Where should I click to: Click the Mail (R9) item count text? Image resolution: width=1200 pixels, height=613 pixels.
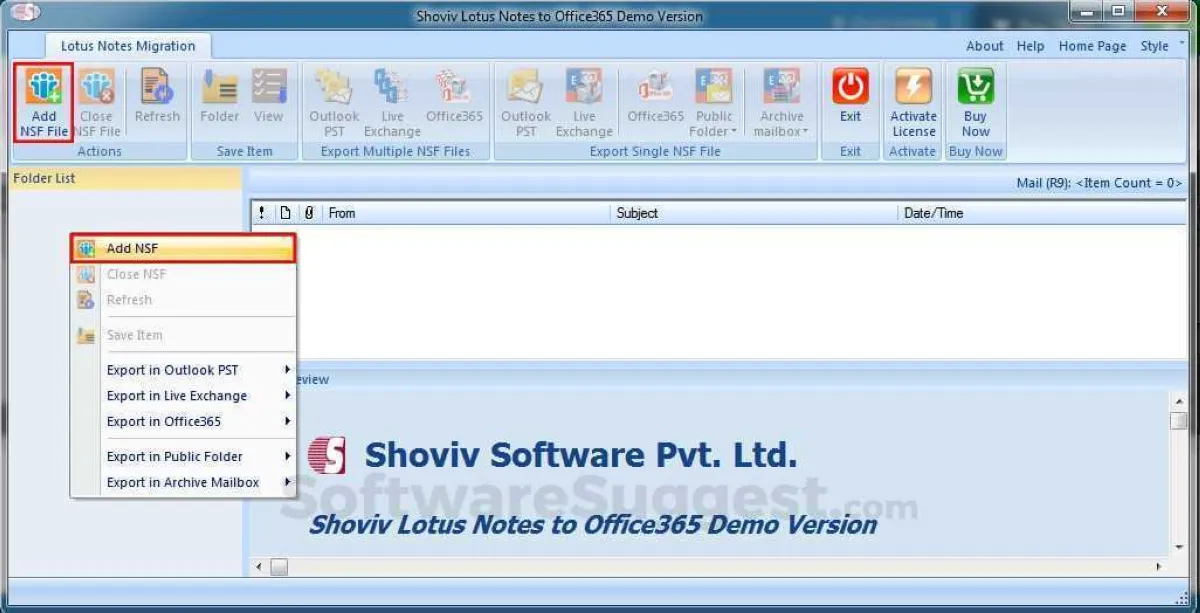coord(1099,183)
